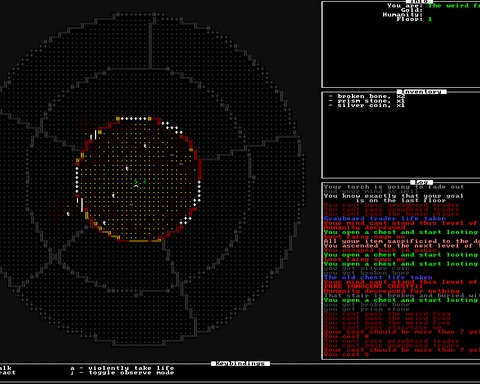Click log line 'You cost 5'
This screenshot has height=384, width=480.
click(x=346, y=354)
